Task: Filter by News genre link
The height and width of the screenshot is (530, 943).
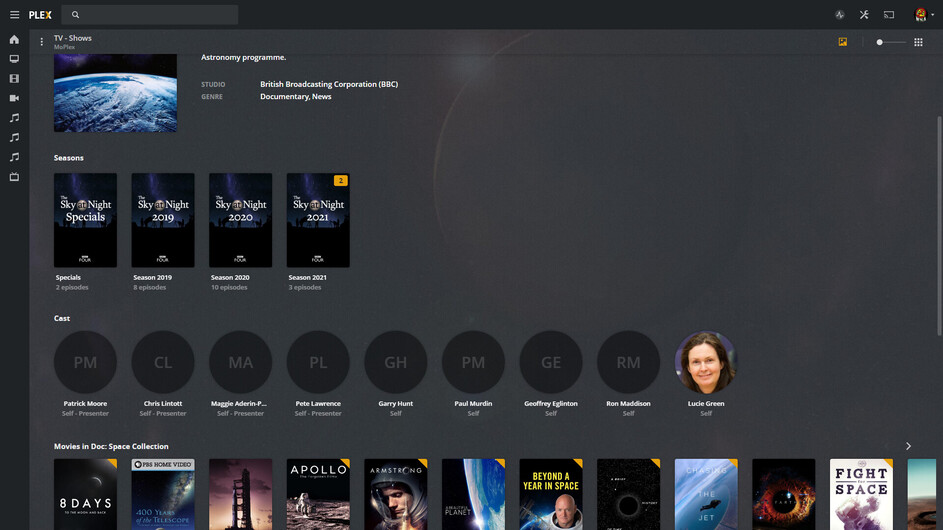Action: [322, 96]
